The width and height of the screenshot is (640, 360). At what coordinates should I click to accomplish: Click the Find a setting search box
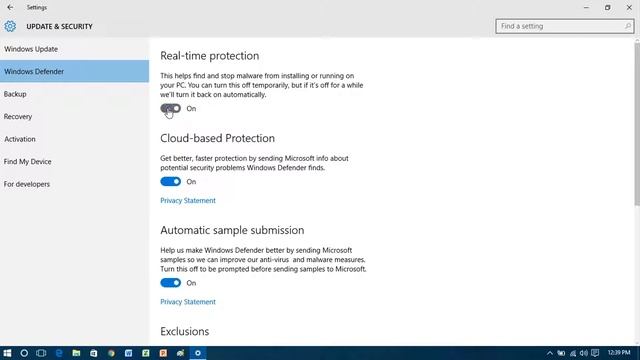coord(564,26)
